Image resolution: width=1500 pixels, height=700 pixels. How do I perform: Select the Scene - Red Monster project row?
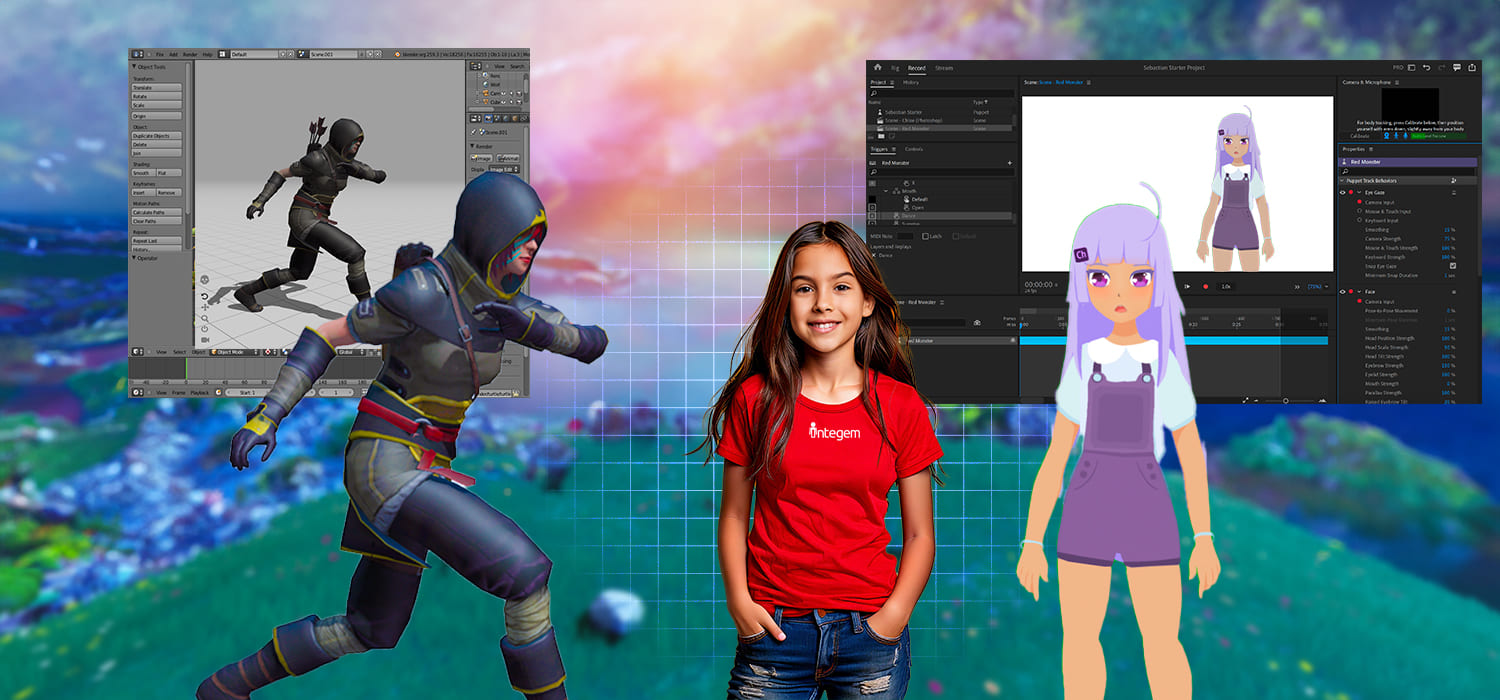pos(940,128)
